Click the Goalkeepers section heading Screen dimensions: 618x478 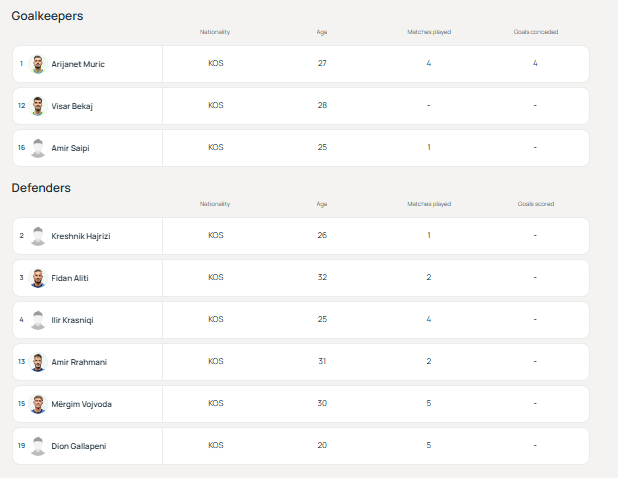pyautogui.click(x=47, y=16)
